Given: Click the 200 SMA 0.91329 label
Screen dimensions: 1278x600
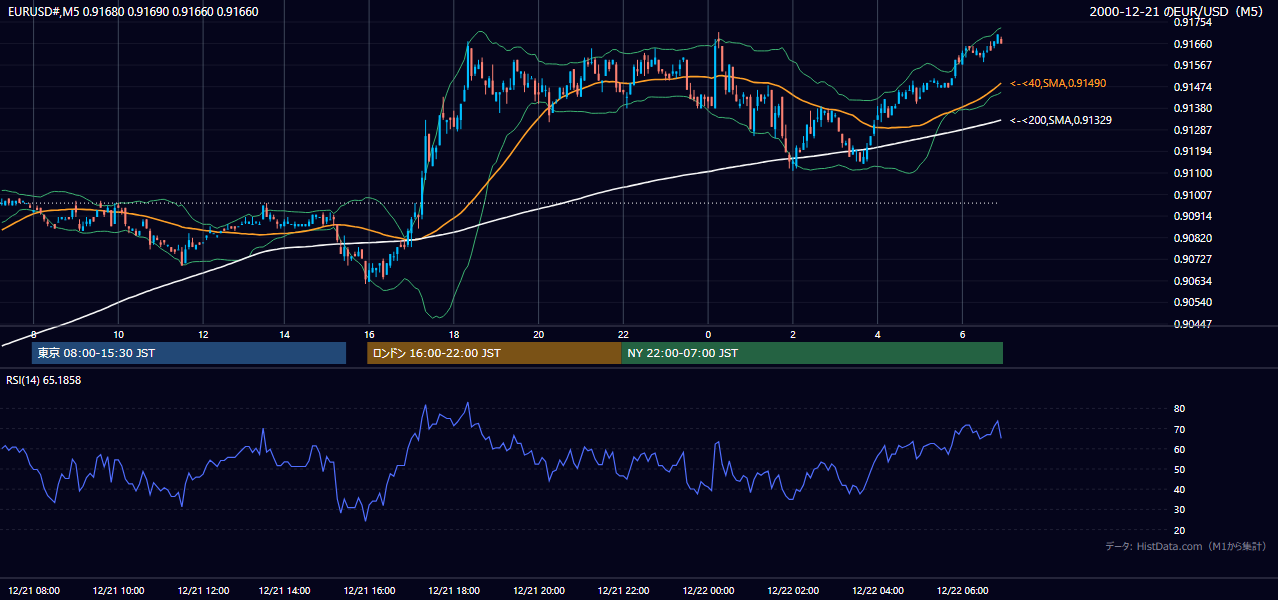Looking at the screenshot, I should pyautogui.click(x=1061, y=120).
